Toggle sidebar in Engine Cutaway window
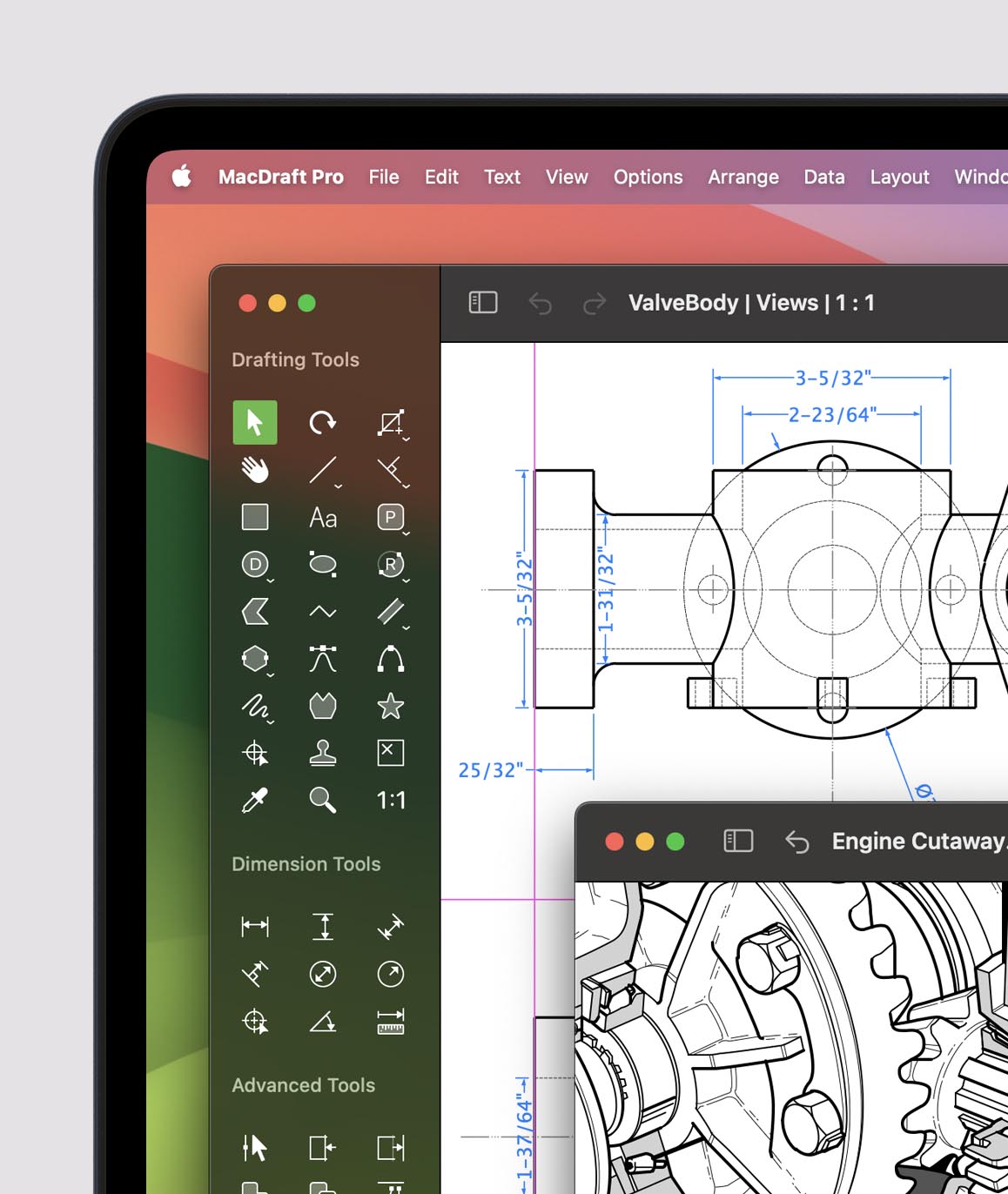1008x1194 pixels. tap(738, 841)
